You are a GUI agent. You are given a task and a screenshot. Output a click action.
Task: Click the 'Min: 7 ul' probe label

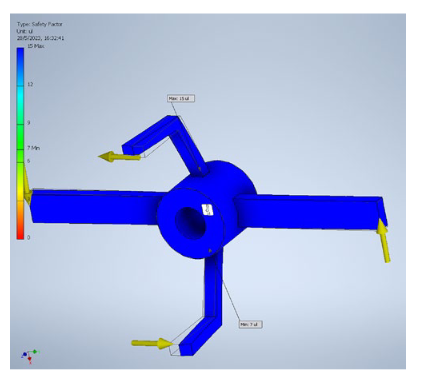[x=251, y=324]
